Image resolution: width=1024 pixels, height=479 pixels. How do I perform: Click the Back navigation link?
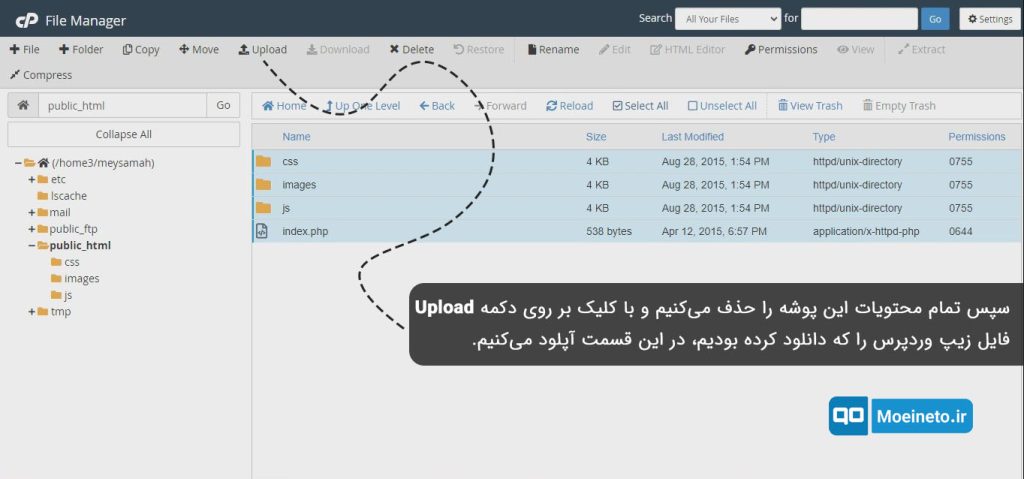[437, 106]
